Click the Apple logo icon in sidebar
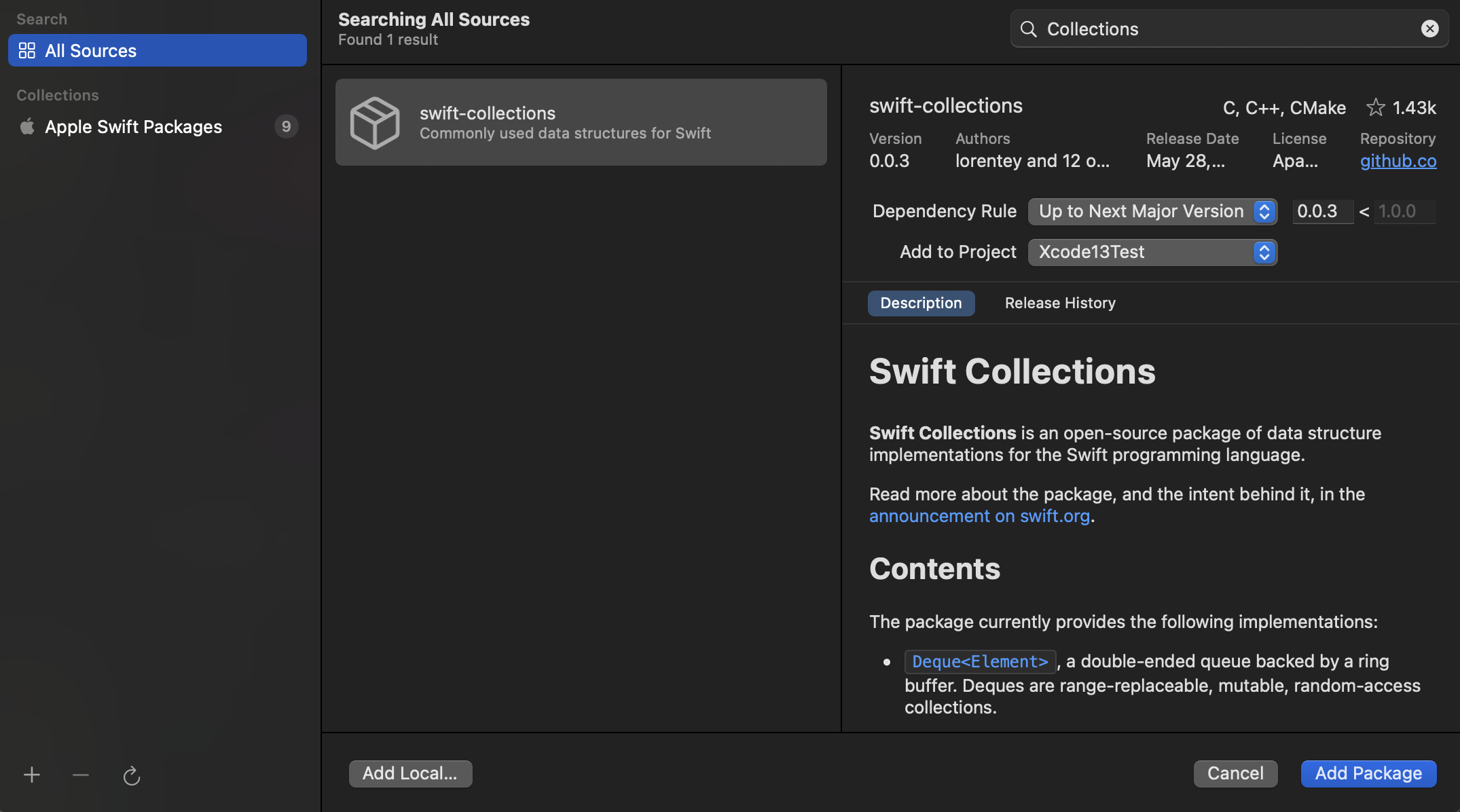 pyautogui.click(x=27, y=127)
